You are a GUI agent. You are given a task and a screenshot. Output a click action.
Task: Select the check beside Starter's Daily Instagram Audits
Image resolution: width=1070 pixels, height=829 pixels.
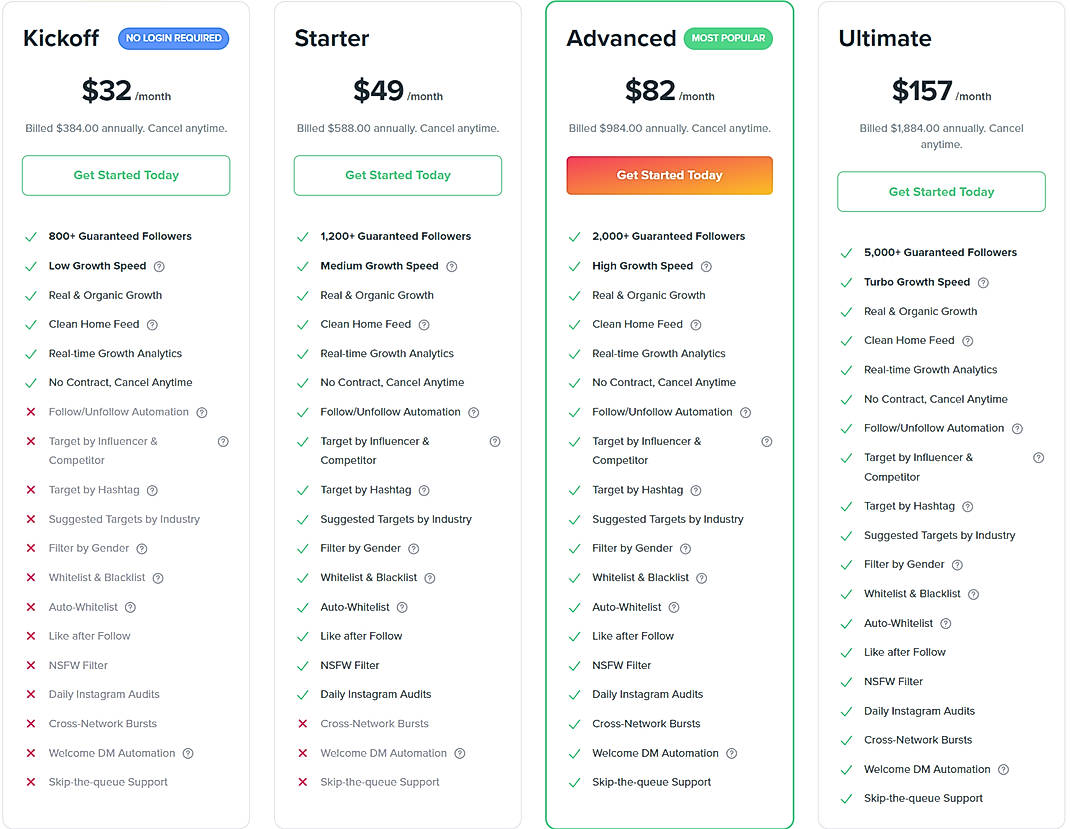coord(302,694)
